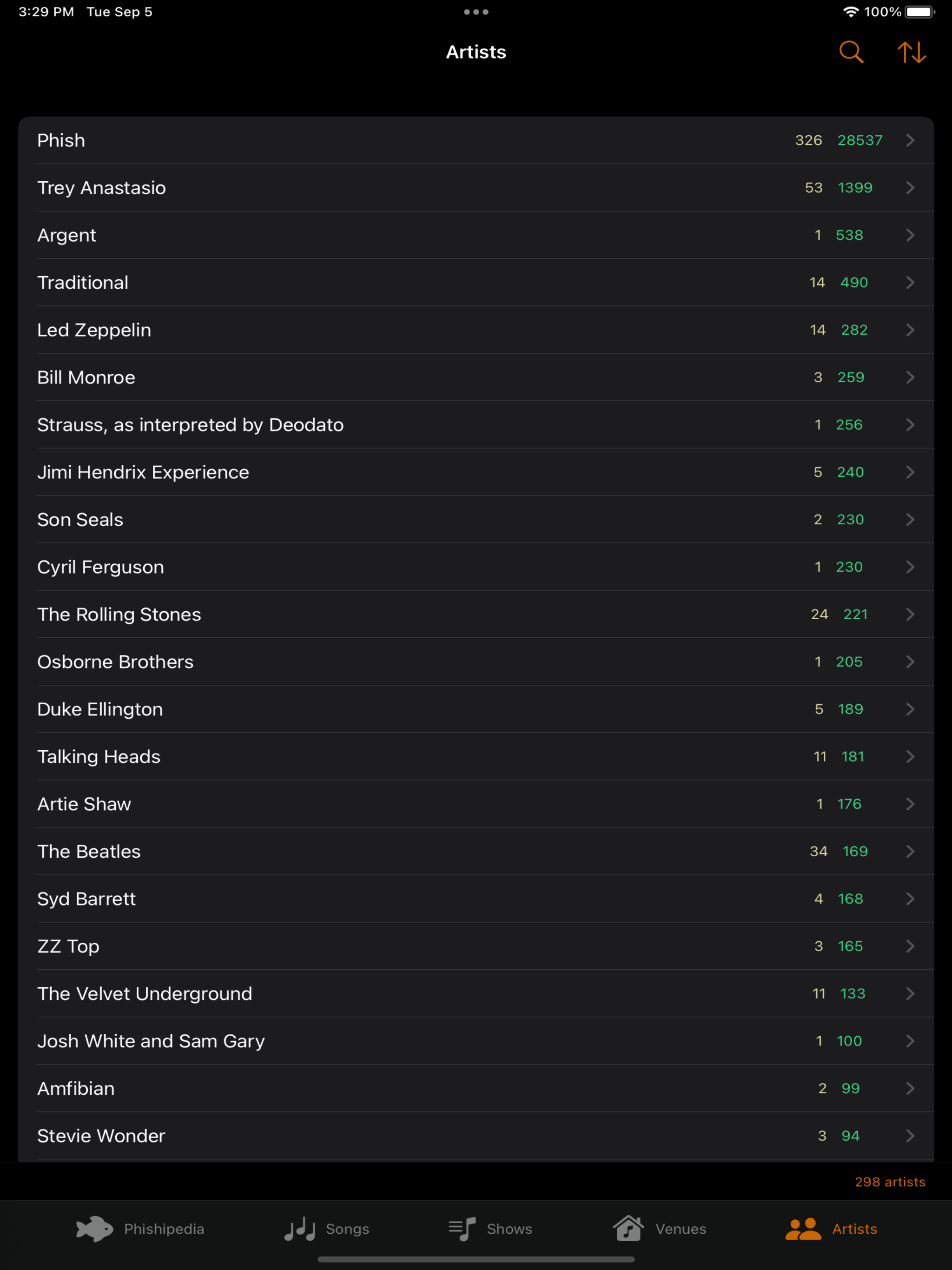Choose Stevie Wonder from the list

pyautogui.click(x=476, y=1136)
